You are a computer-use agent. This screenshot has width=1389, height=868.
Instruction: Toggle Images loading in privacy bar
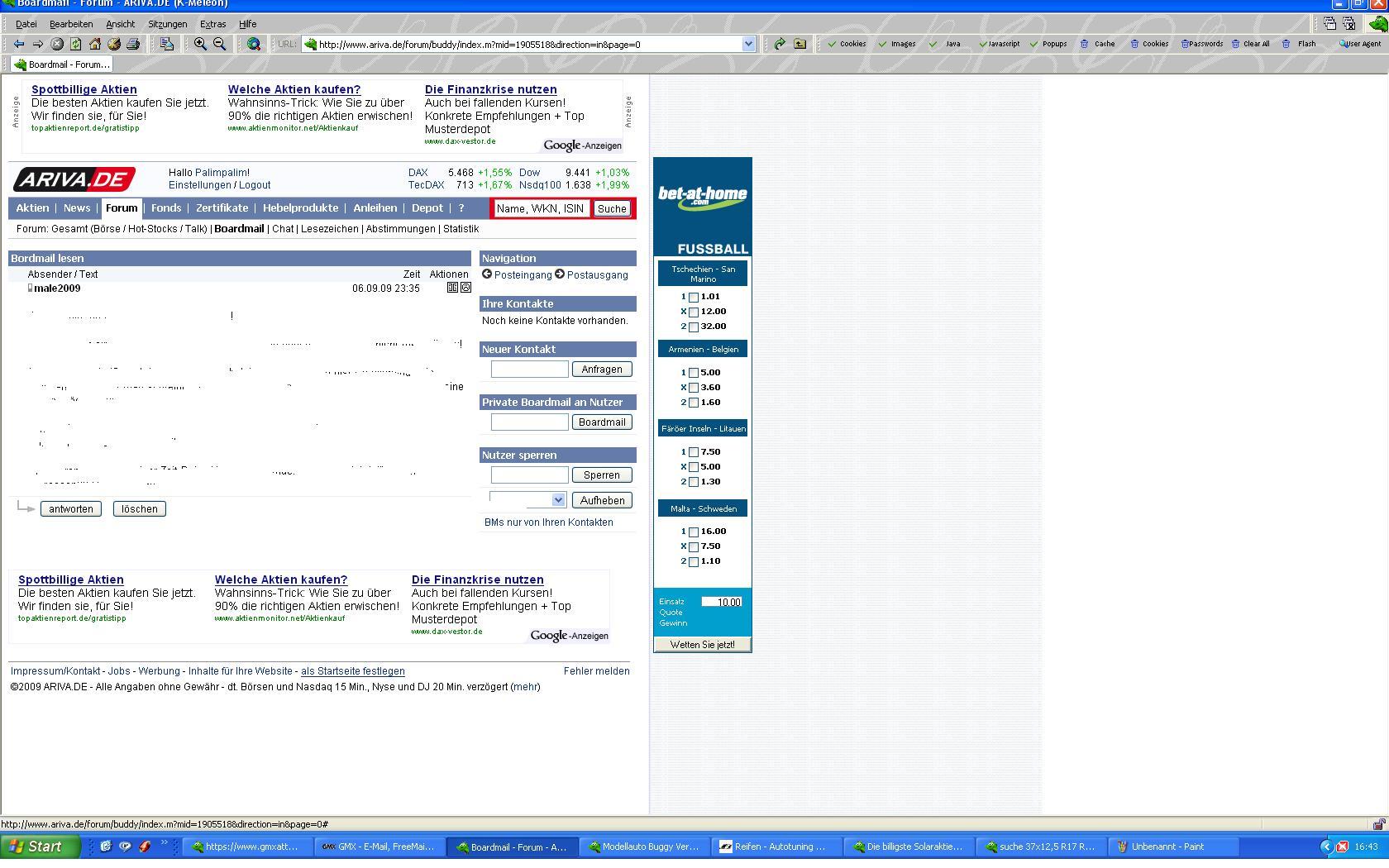[897, 44]
